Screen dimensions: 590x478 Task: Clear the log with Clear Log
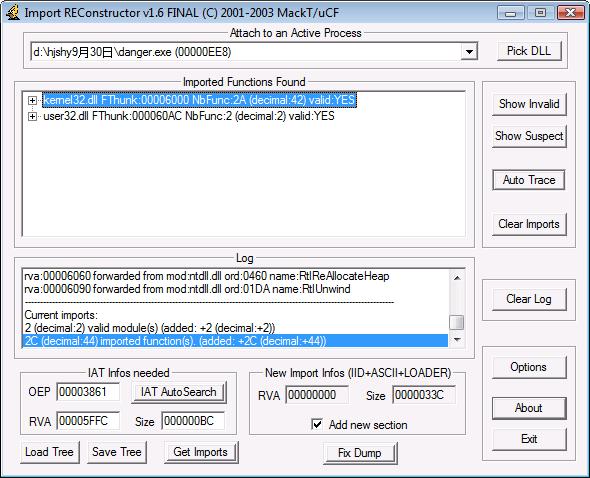529,299
